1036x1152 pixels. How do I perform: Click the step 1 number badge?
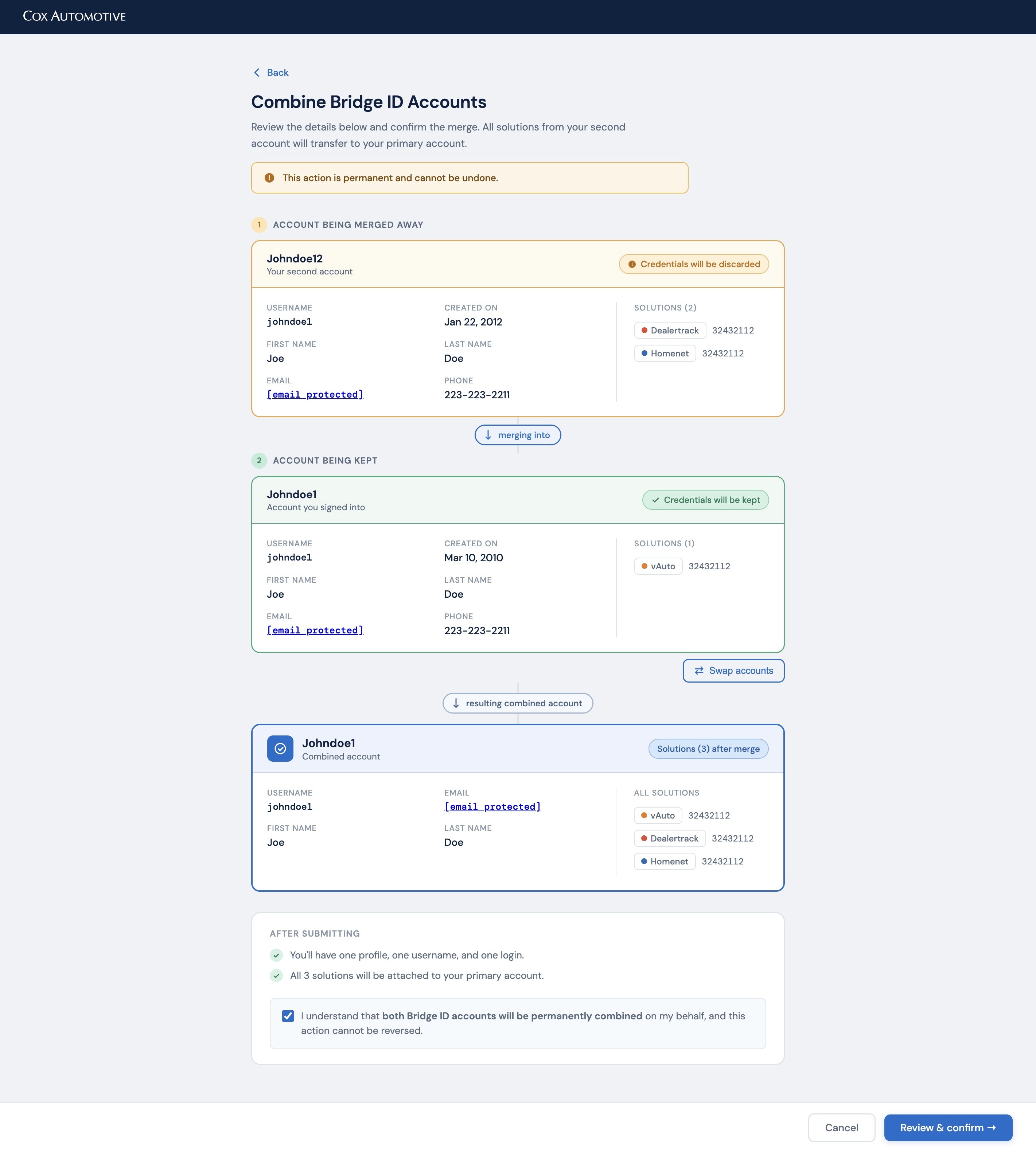click(x=259, y=225)
